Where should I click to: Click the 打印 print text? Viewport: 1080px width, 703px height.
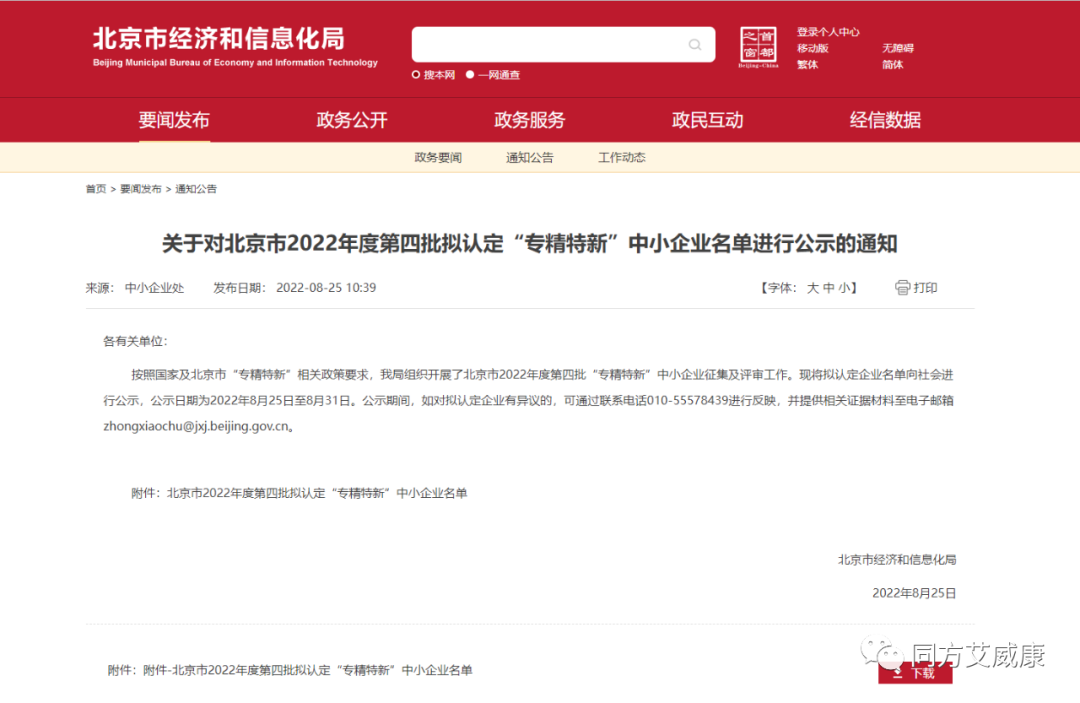(925, 288)
